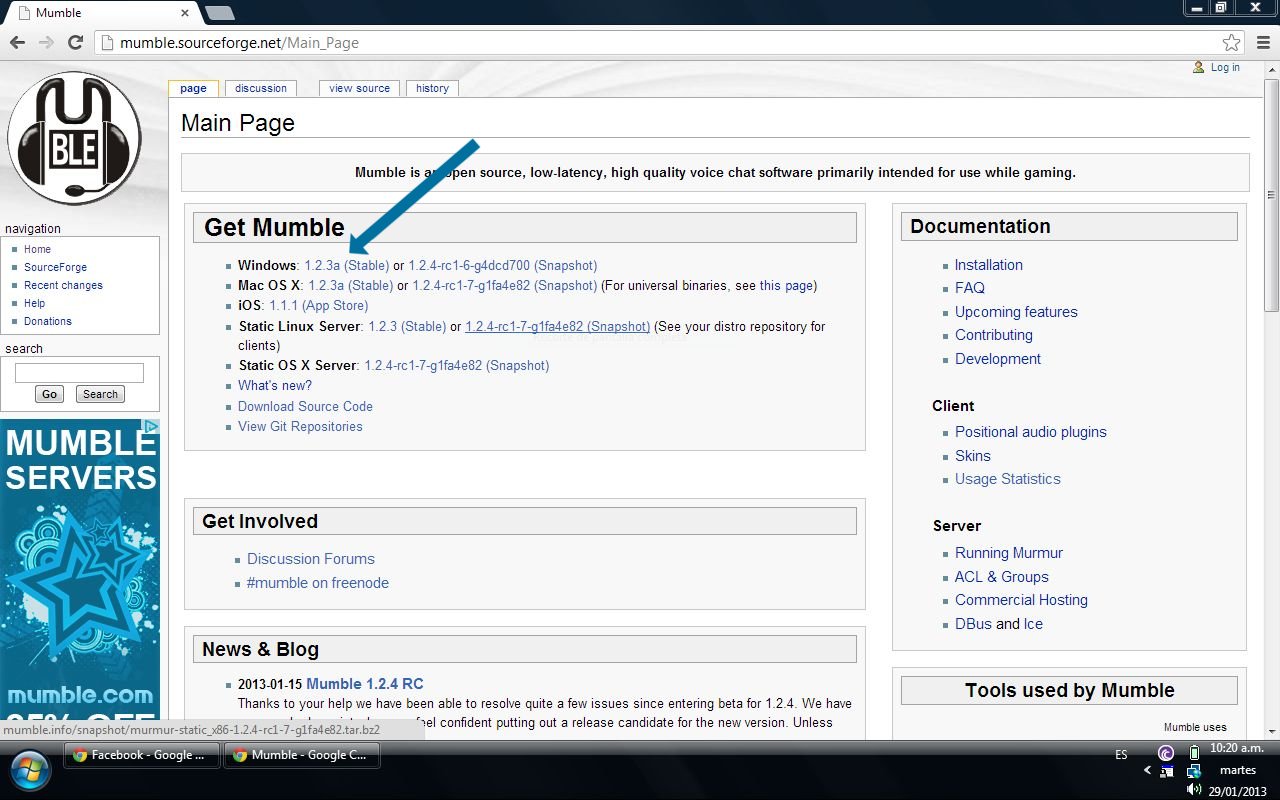This screenshot has height=800, width=1280.
Task: Open Running Murmur link
Action: tap(1009, 553)
